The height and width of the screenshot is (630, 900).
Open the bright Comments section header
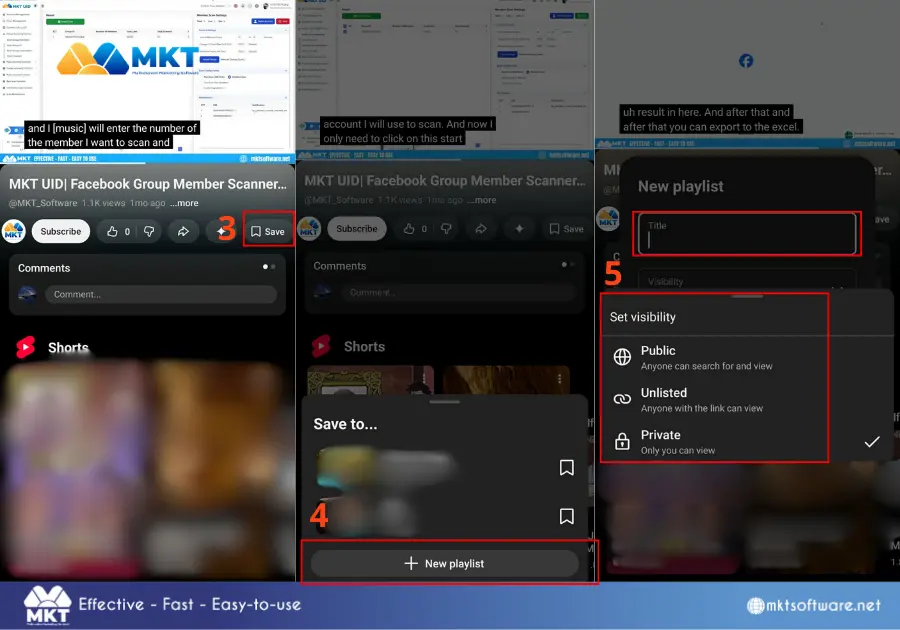[44, 268]
